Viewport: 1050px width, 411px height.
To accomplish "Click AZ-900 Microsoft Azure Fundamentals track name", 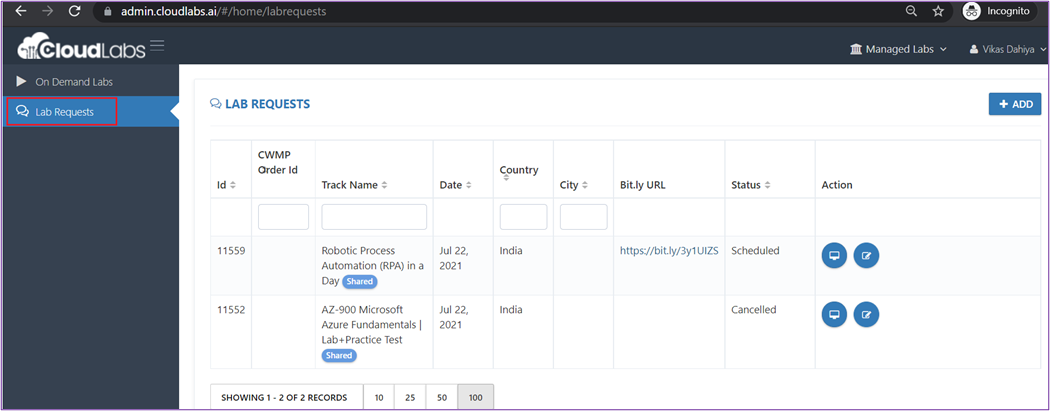I will tap(372, 325).
